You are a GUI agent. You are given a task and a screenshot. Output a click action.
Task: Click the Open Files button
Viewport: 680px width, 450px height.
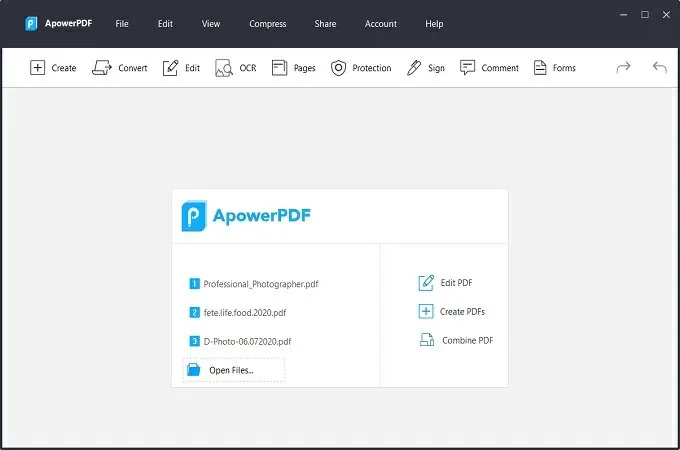(x=234, y=370)
